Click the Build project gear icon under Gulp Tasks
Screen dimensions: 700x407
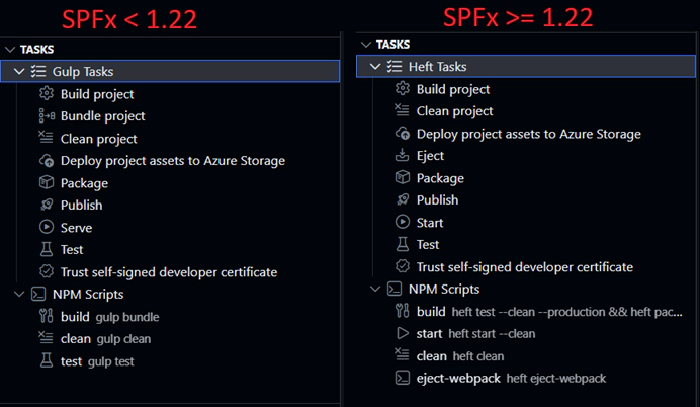tap(46, 93)
